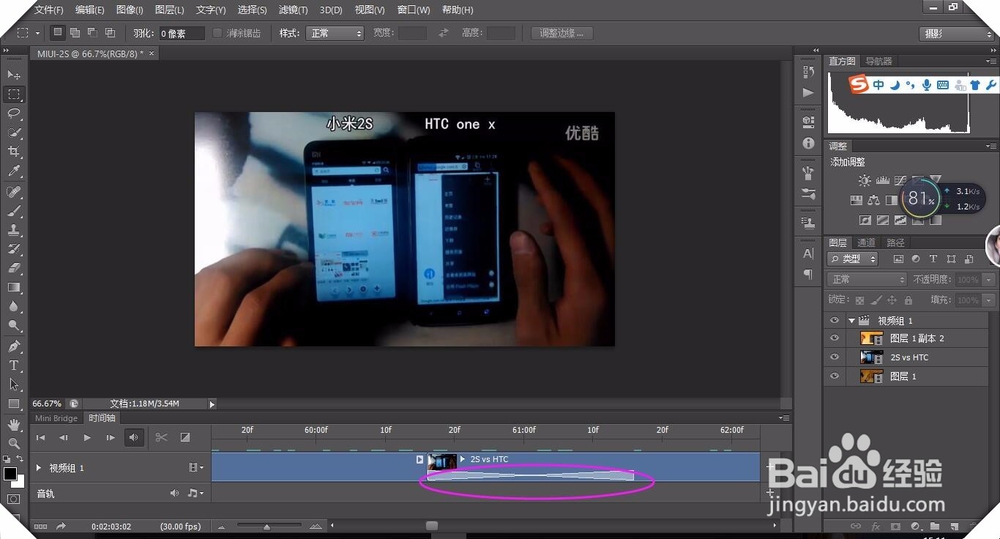The image size is (1000, 539).
Task: Click the Color Balance adjustment icon
Action: click(874, 200)
